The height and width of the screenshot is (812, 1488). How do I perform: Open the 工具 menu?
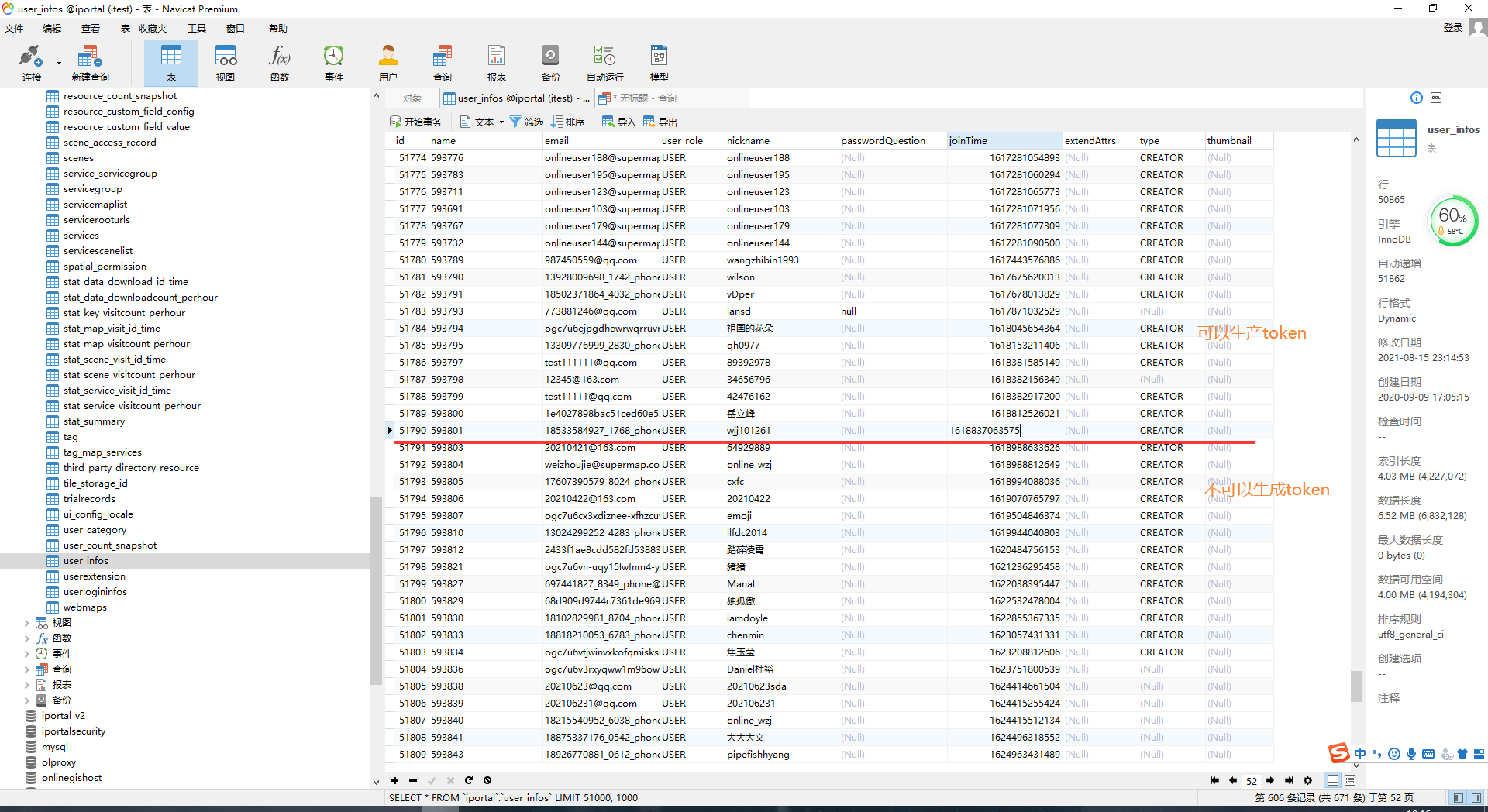click(x=197, y=29)
